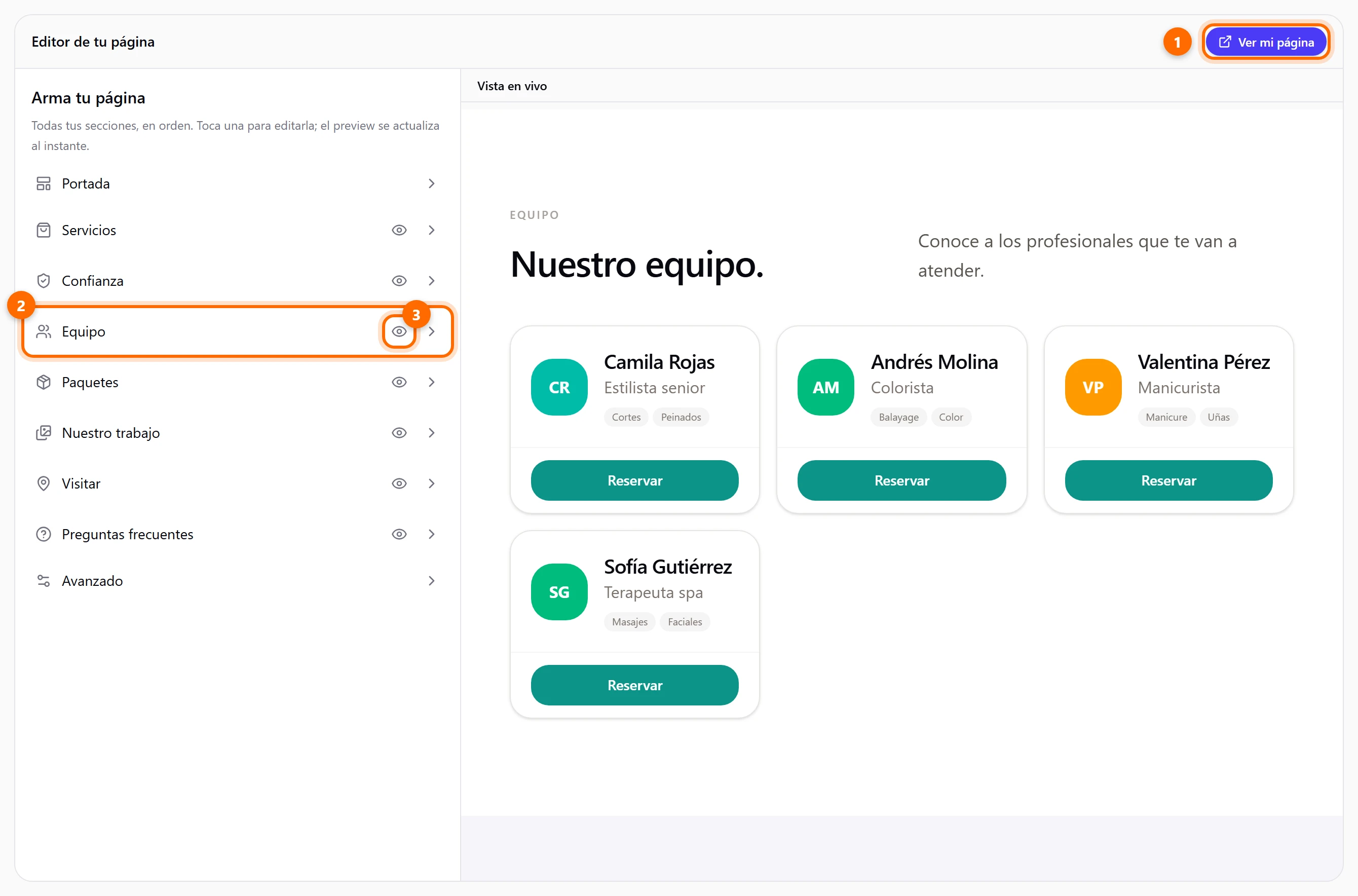
Task: Click the Equipo people icon
Action: click(44, 331)
